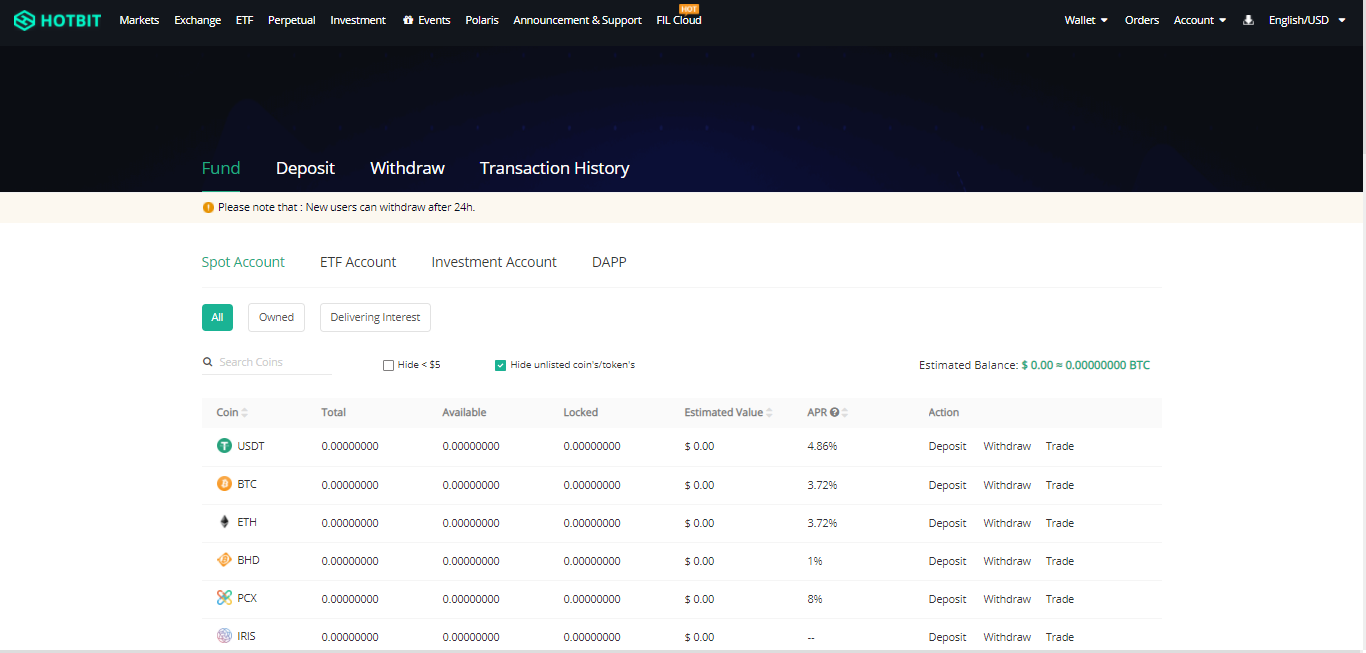The height and width of the screenshot is (653, 1366).
Task: Click Withdraw in the BTC row
Action: pyautogui.click(x=1007, y=485)
